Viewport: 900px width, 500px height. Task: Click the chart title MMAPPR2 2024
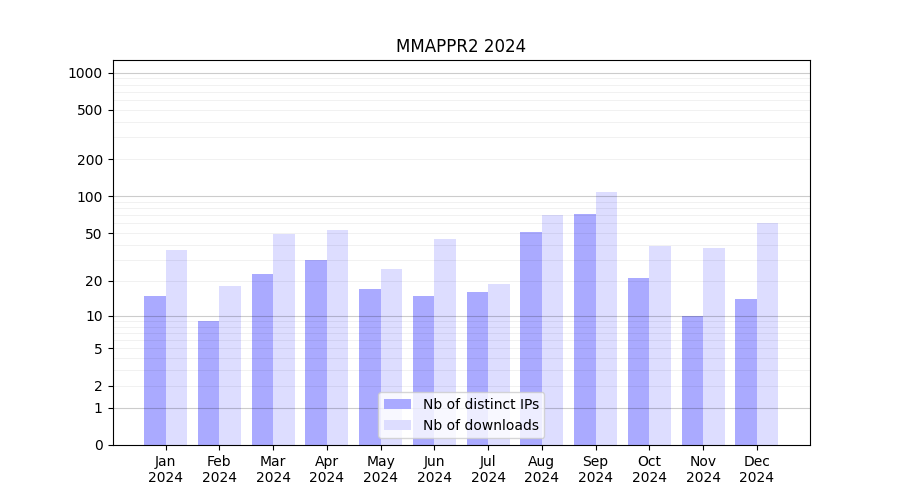pos(460,46)
